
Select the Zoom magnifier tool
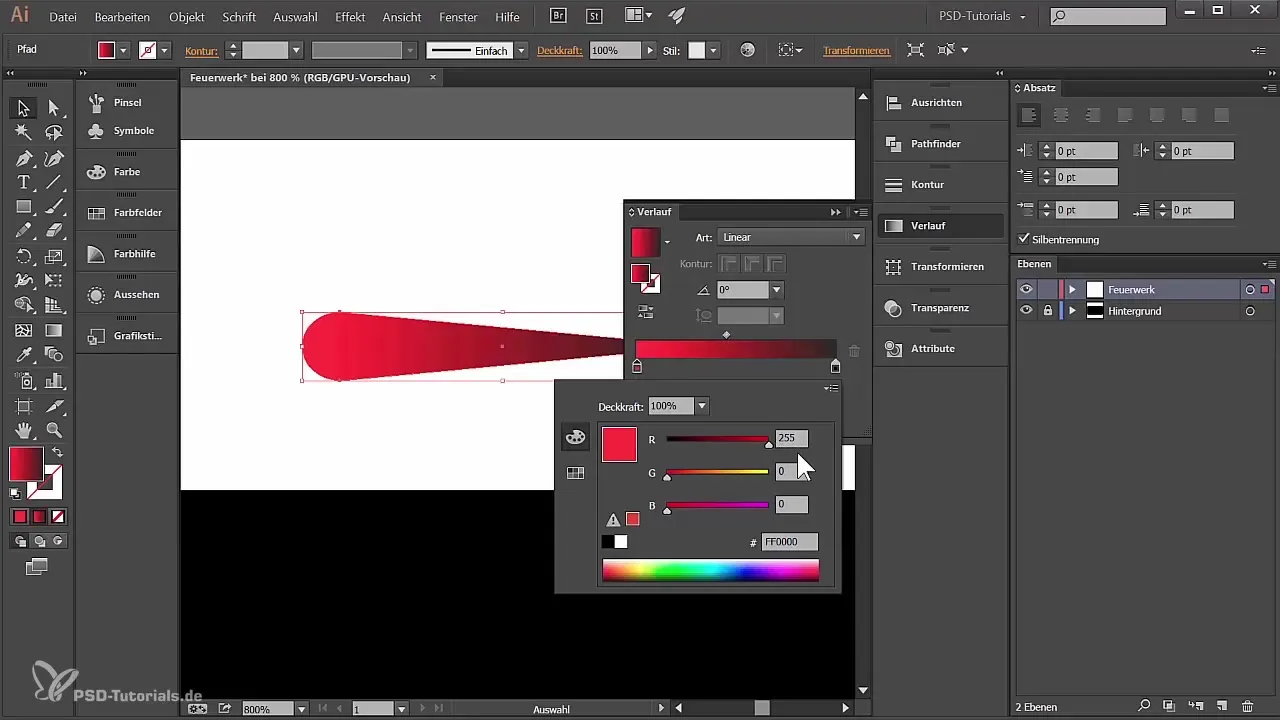click(54, 430)
